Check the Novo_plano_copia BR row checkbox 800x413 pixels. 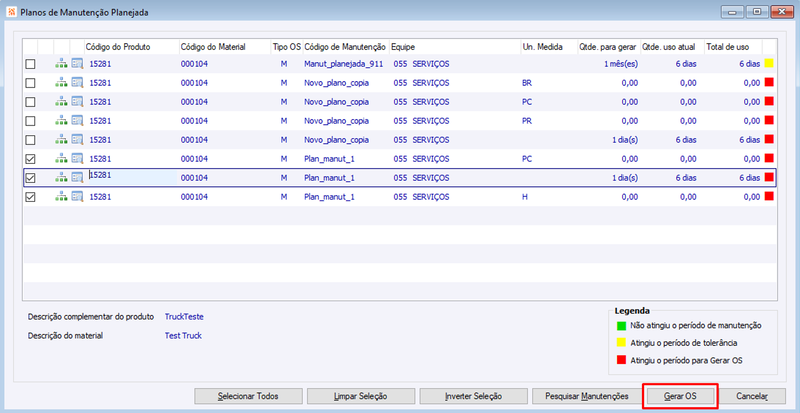tap(31, 83)
